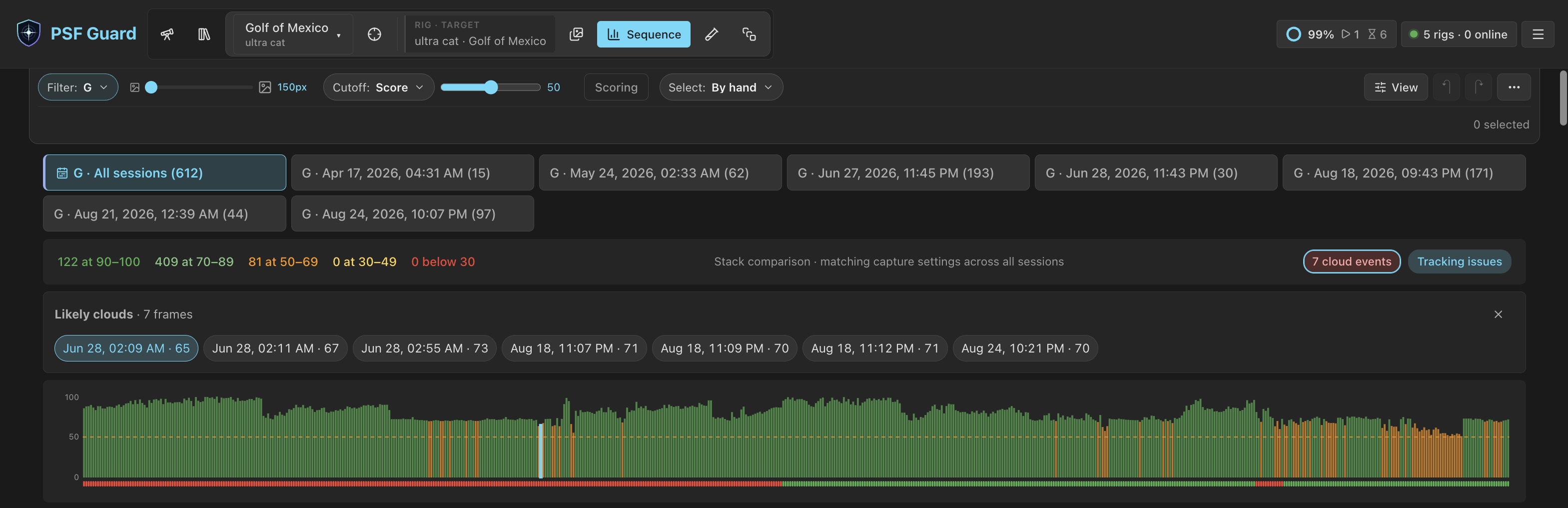This screenshot has width=1568, height=508.
Task: Click the PSF Guard shield logo
Action: (28, 33)
